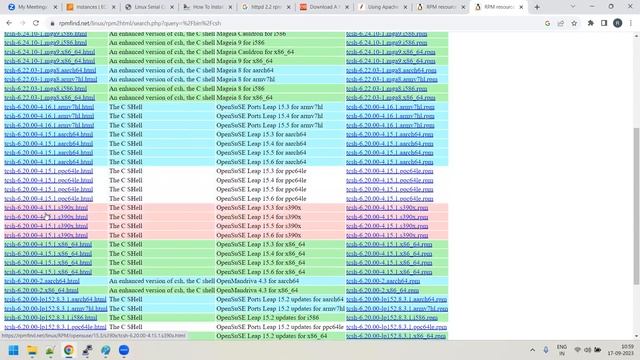Open the Chrome extensions puzzle icon

591,23
